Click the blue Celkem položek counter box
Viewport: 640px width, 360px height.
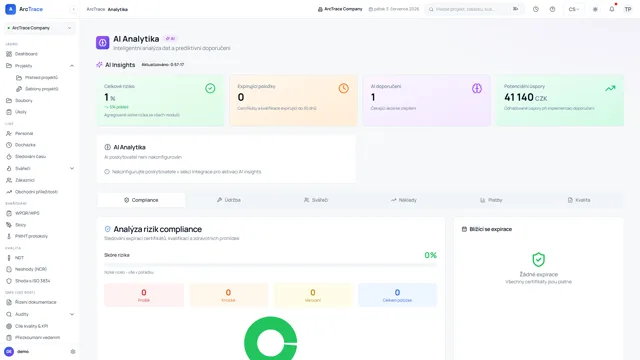tap(397, 295)
